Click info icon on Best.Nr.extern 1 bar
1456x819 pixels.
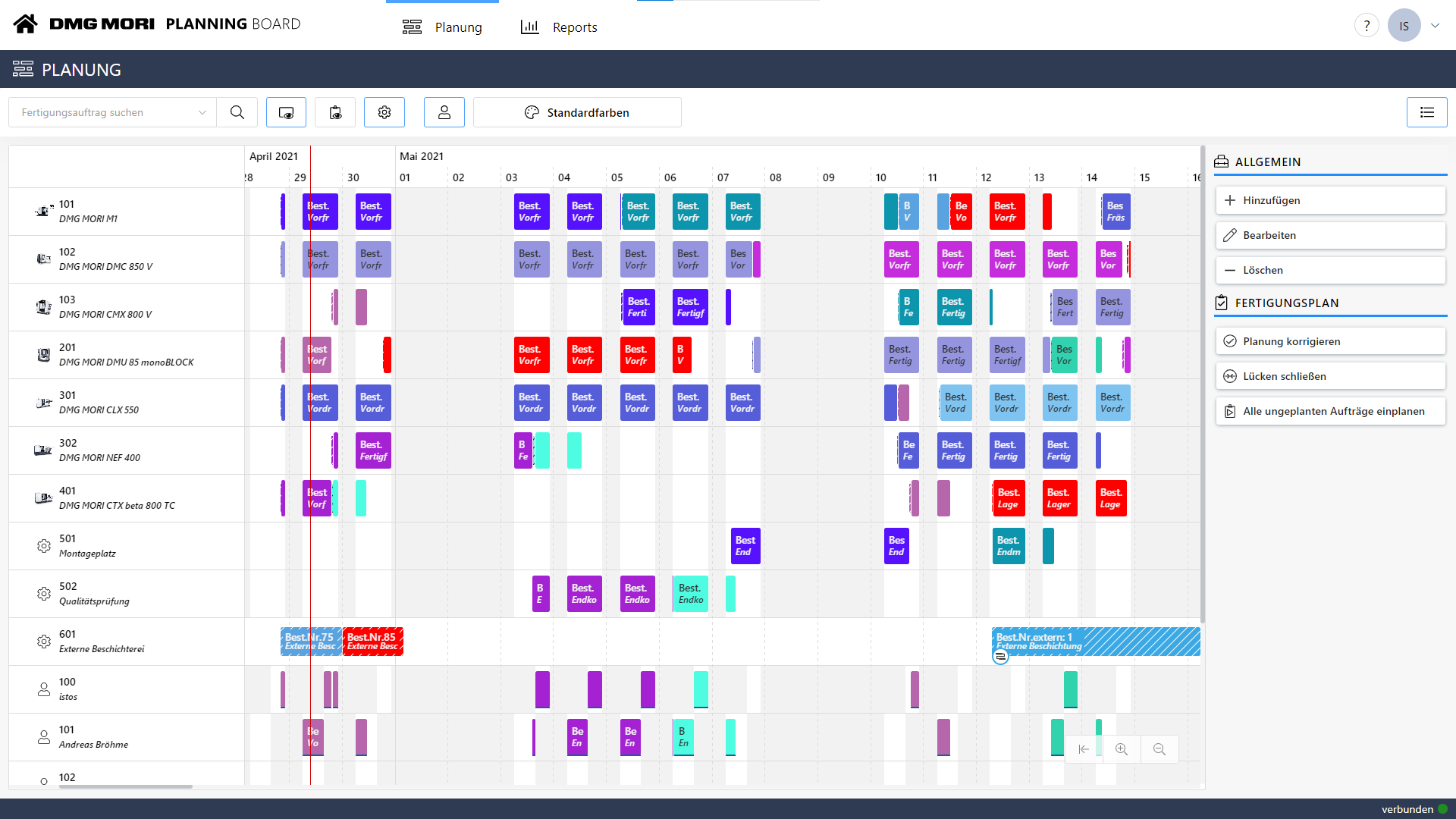click(1000, 657)
